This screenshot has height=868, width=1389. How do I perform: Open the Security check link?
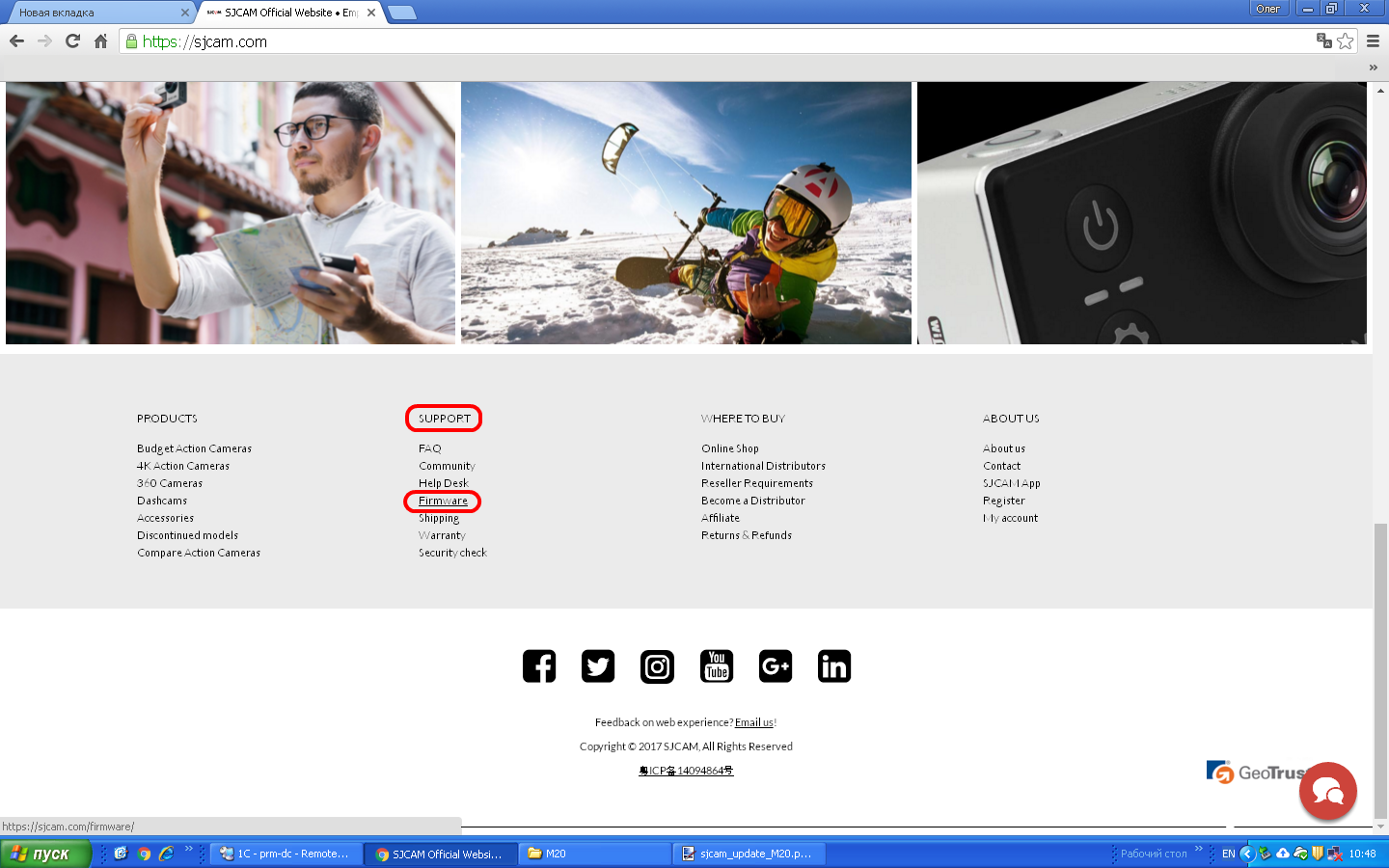coord(452,553)
